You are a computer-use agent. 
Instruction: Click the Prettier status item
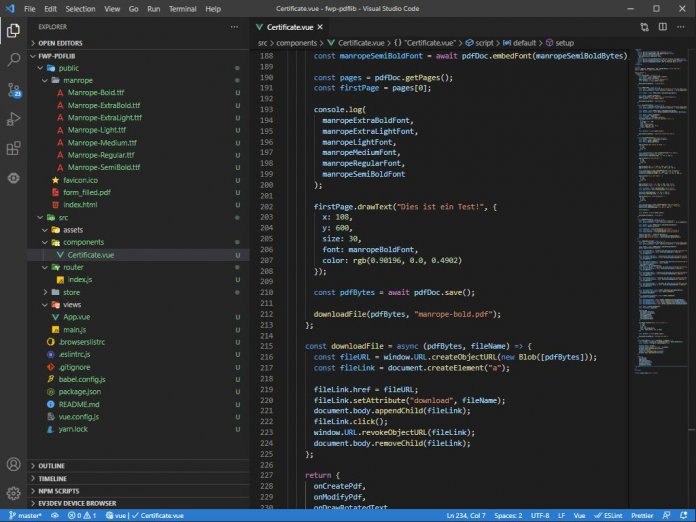642,515
